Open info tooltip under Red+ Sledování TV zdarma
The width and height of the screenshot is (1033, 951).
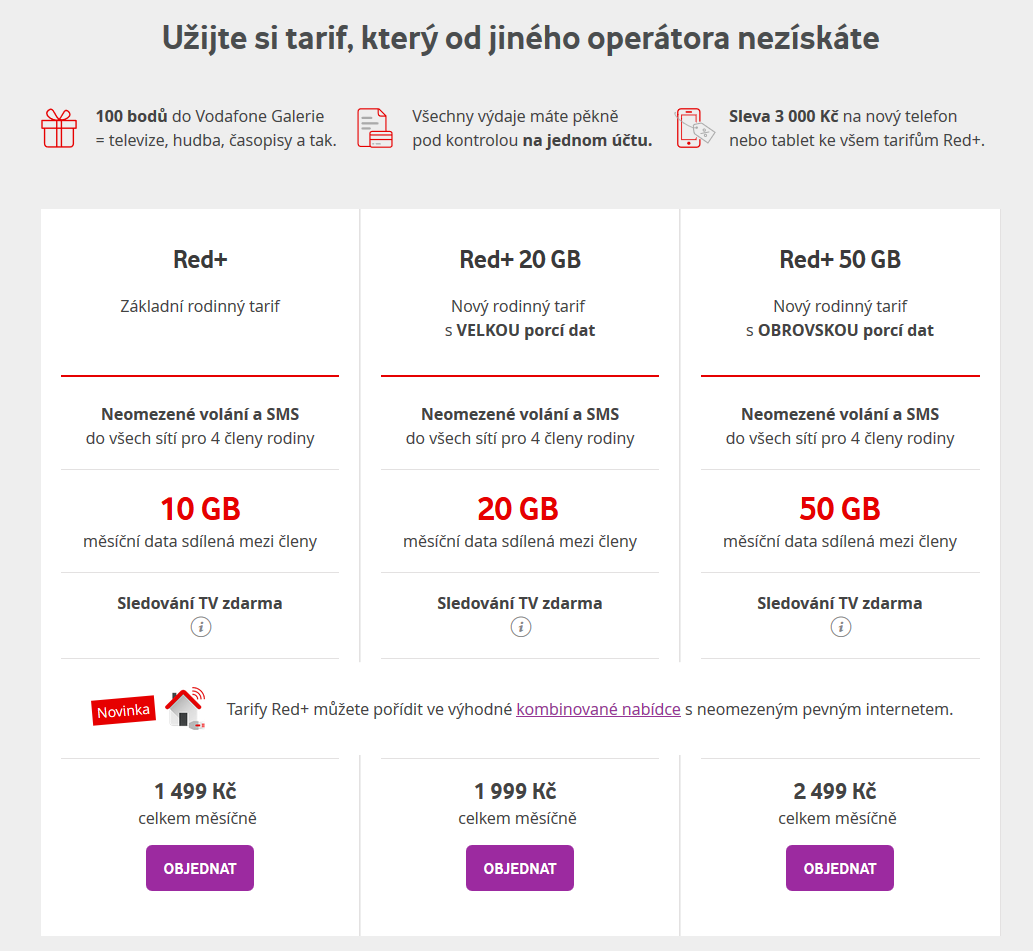click(199, 628)
